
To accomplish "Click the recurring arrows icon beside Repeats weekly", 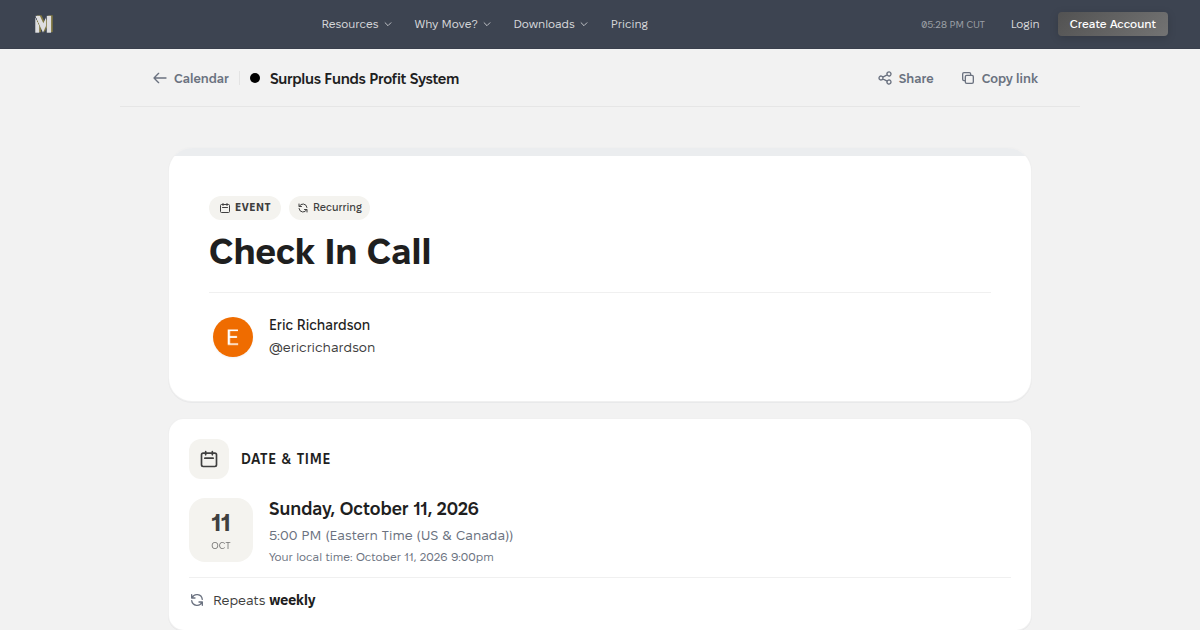I will tap(197, 600).
